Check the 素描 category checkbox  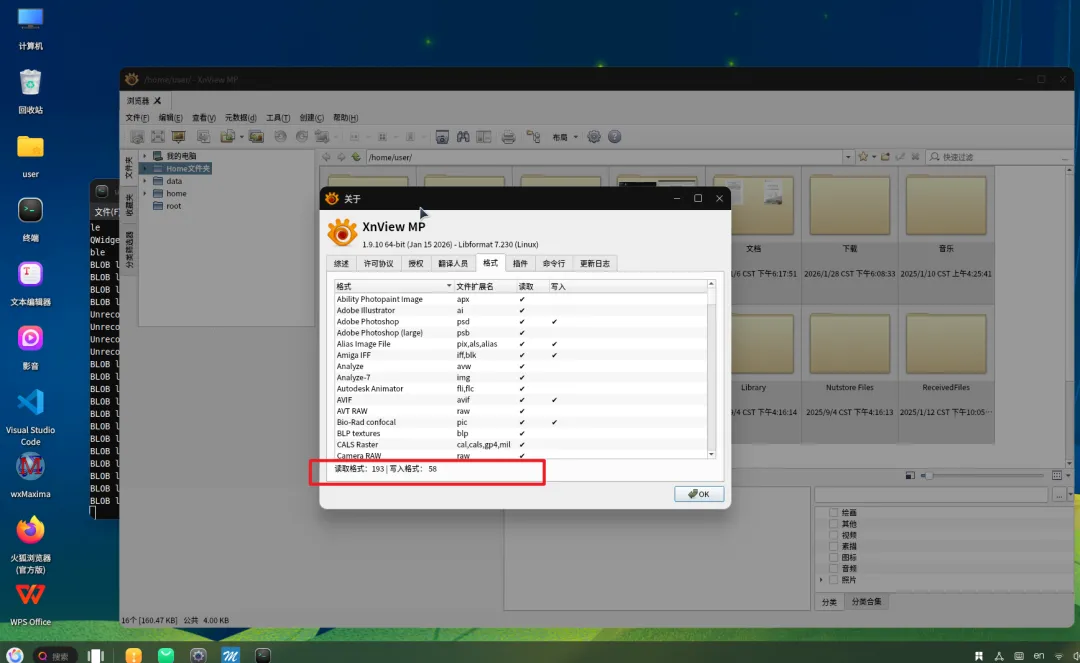(833, 546)
